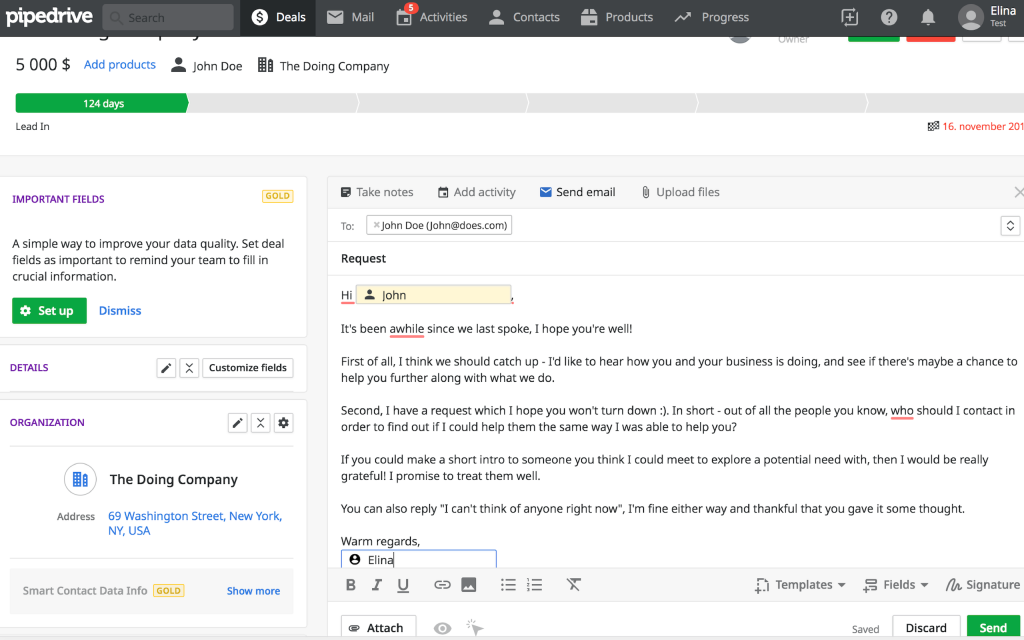Click the insert link icon
The image size is (1024, 640).
point(442,585)
